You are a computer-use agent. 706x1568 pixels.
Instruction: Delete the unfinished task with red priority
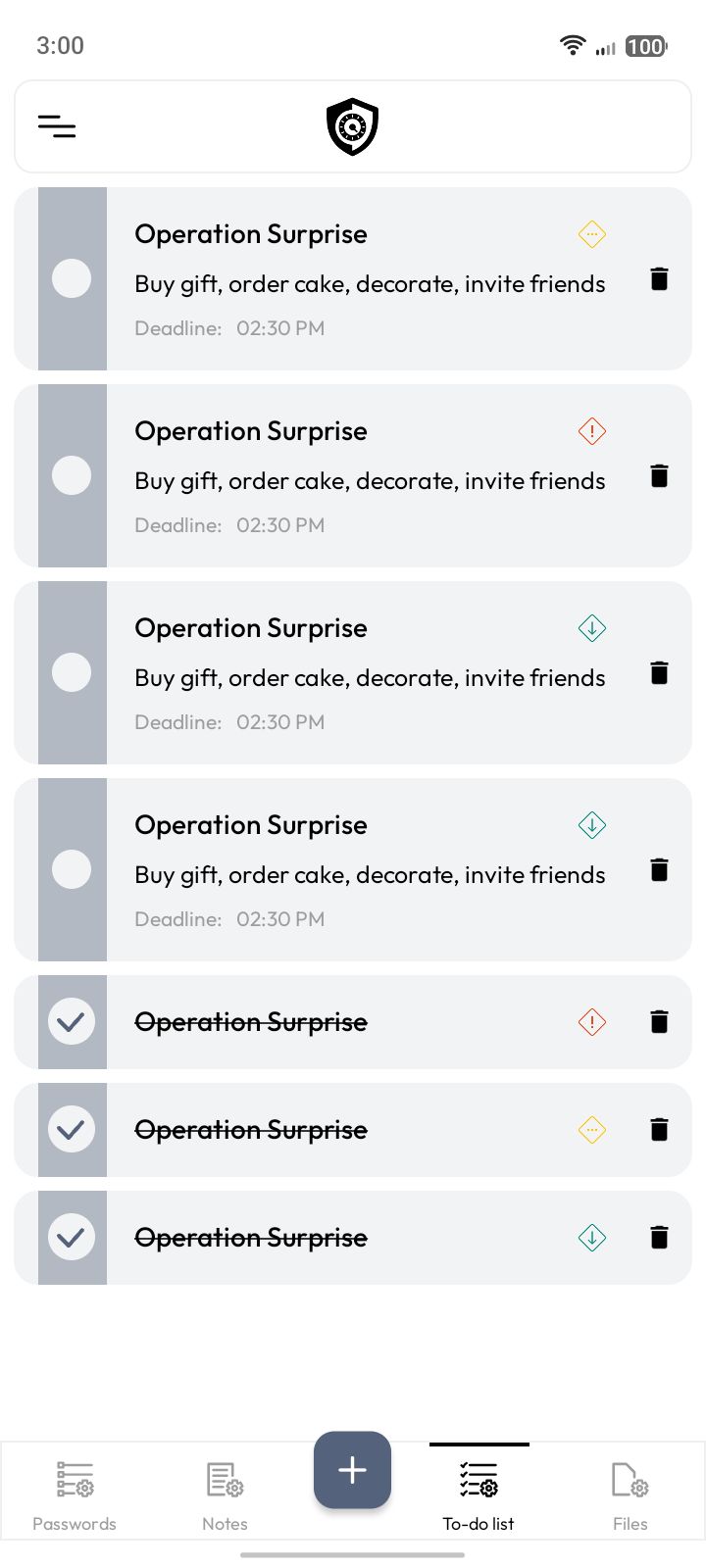(659, 476)
